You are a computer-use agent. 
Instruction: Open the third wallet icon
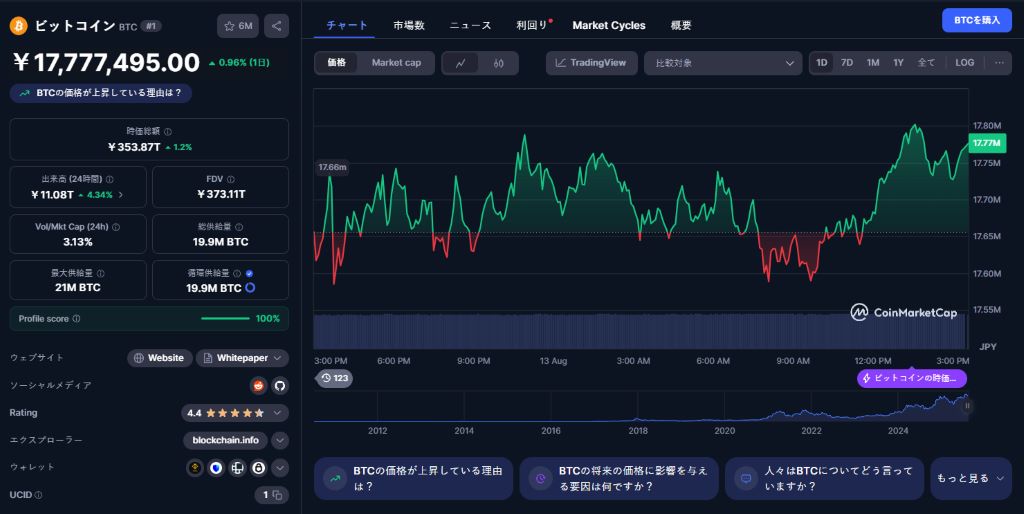tap(238, 468)
